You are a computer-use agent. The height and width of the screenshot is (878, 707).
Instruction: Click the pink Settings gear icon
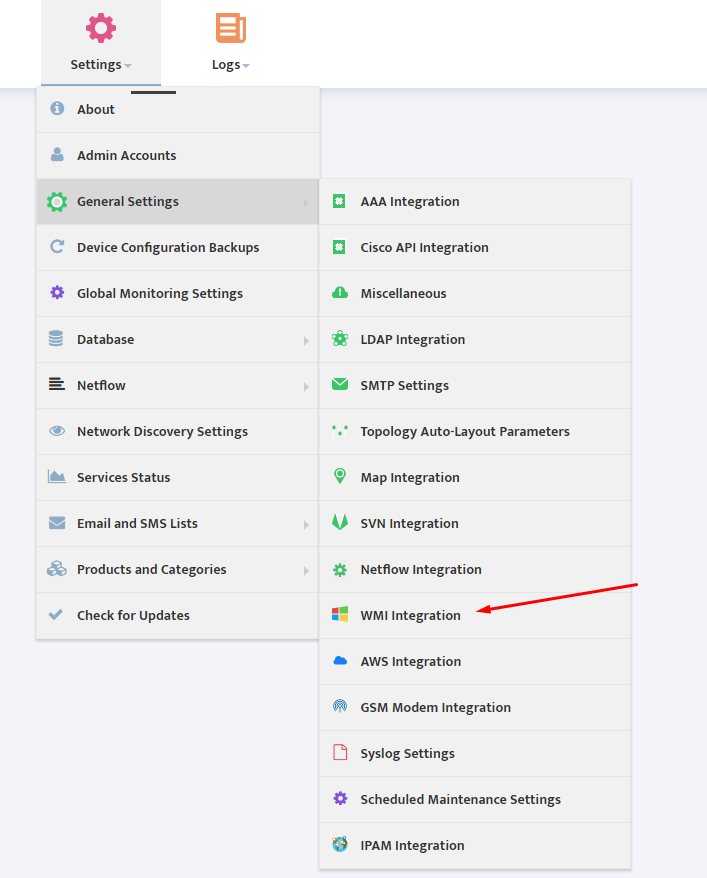[x=101, y=28]
